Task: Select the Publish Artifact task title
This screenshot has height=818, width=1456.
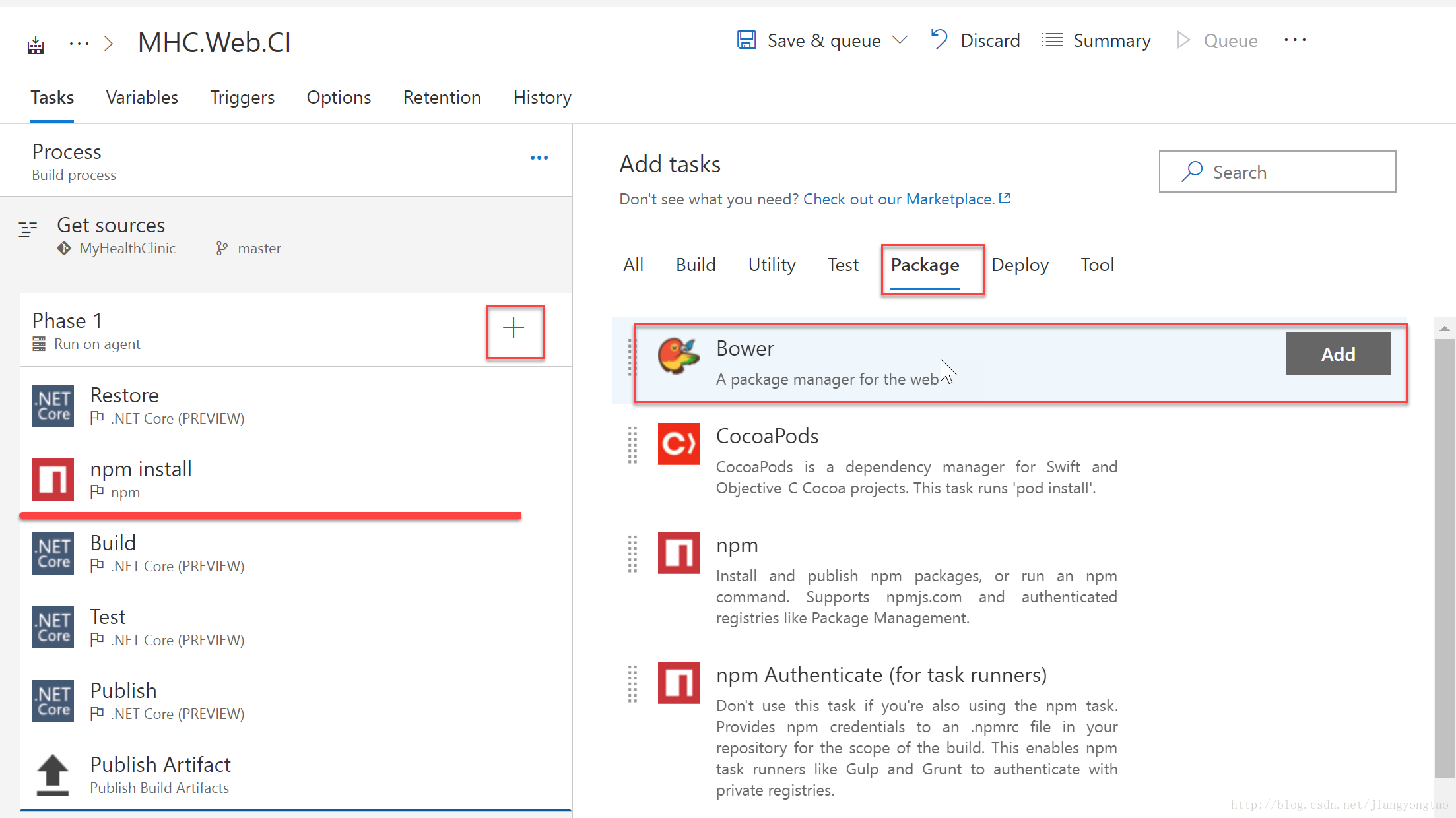Action: (x=160, y=765)
